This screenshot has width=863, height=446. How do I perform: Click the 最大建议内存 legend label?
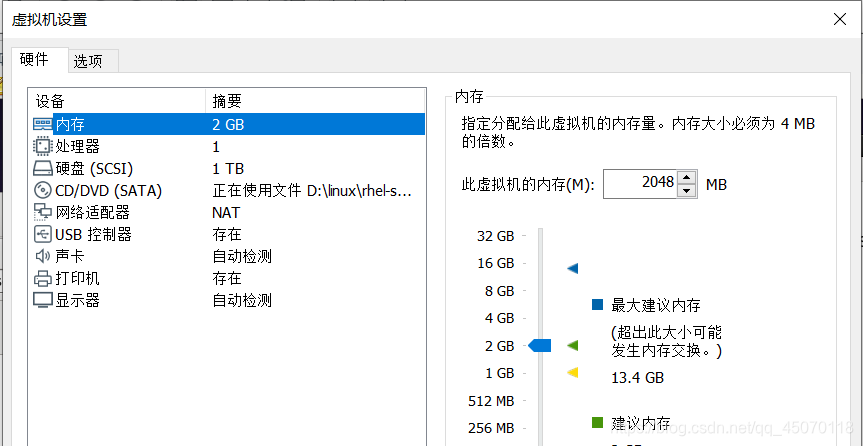[x=656, y=305]
